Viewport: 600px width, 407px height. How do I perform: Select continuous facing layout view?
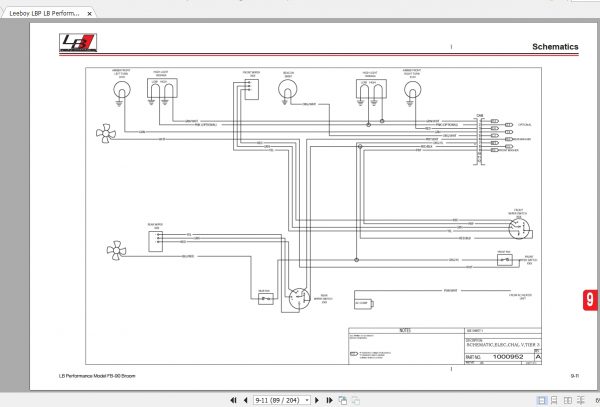tap(580, 400)
